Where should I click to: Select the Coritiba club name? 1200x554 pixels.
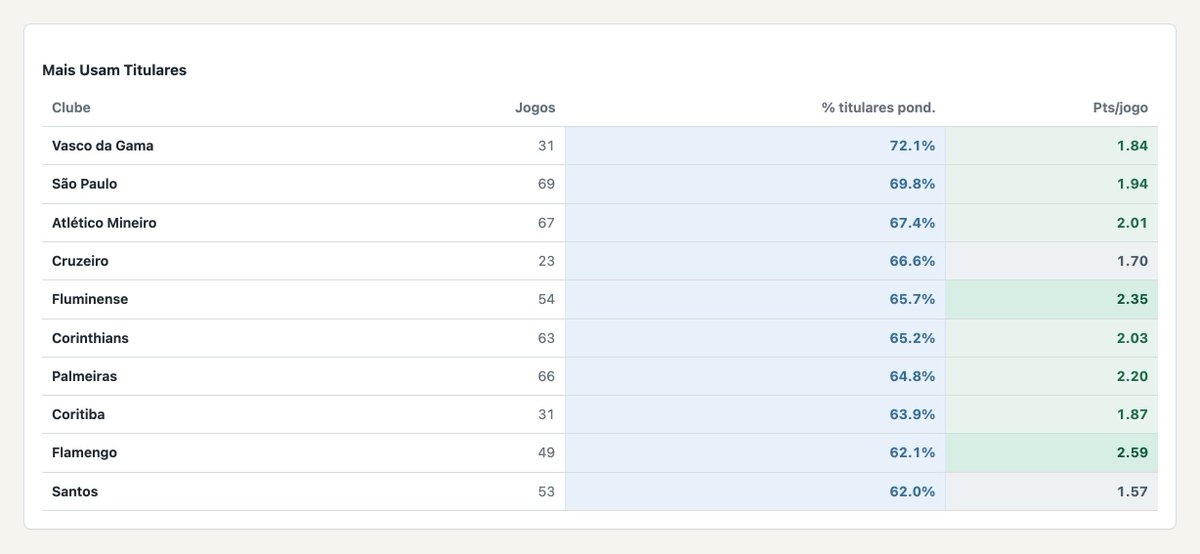(x=78, y=414)
